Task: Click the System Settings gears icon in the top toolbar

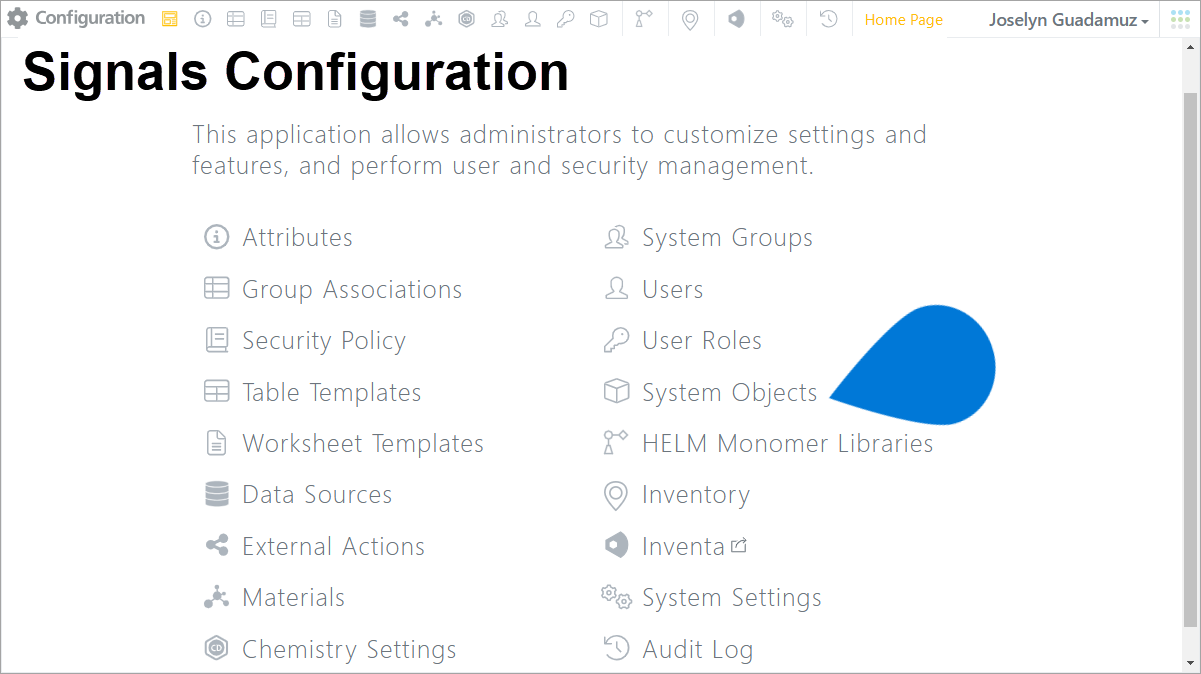Action: (783, 19)
